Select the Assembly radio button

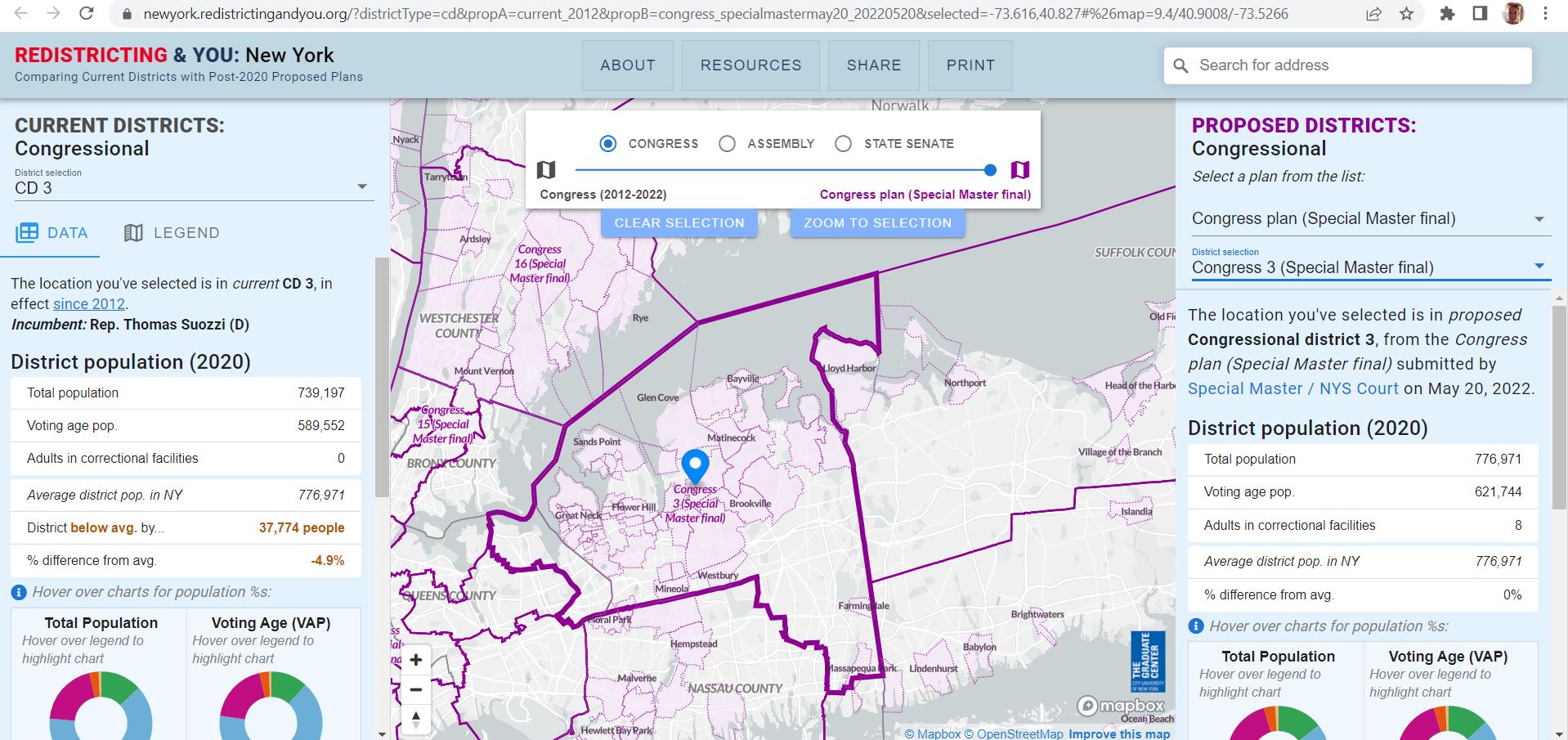(727, 144)
